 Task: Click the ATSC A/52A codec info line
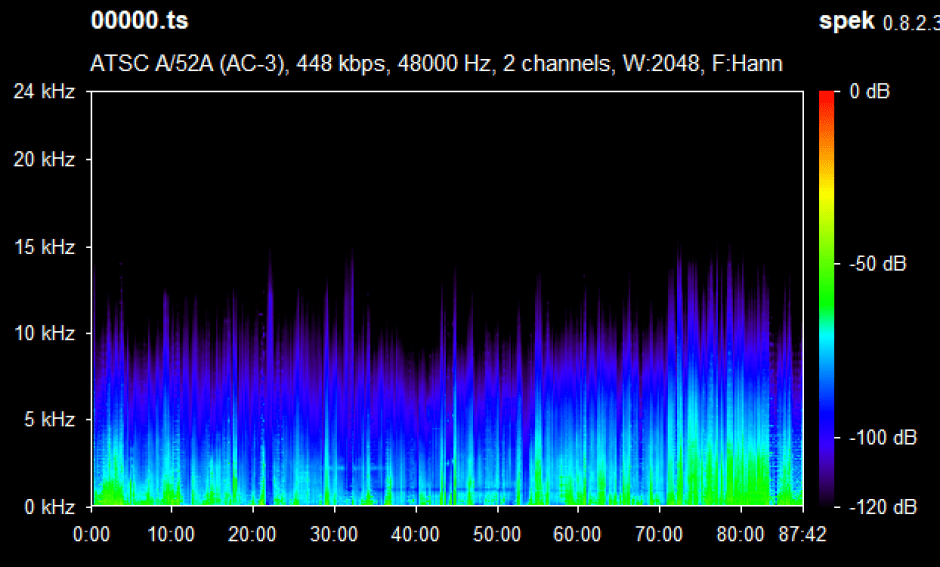[436, 64]
